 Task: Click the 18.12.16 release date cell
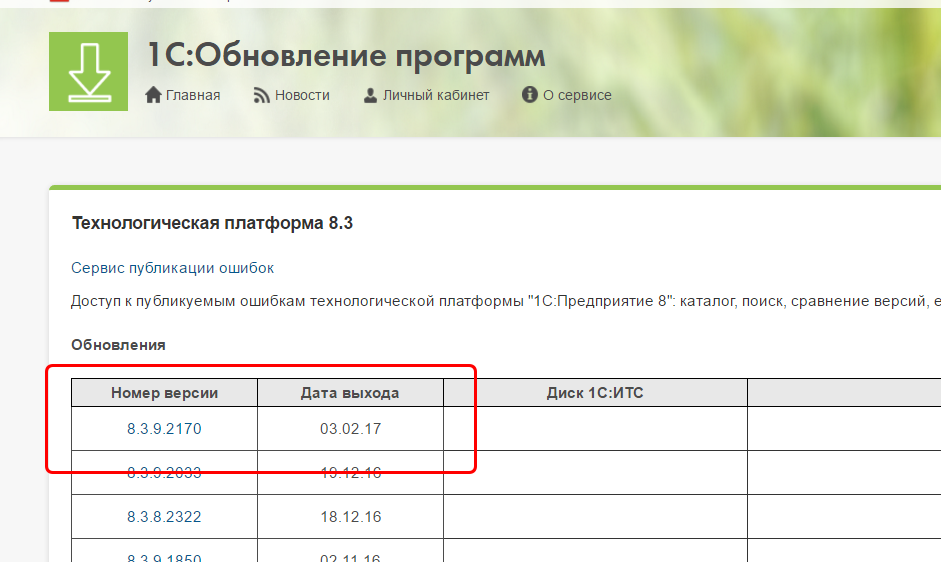(350, 517)
